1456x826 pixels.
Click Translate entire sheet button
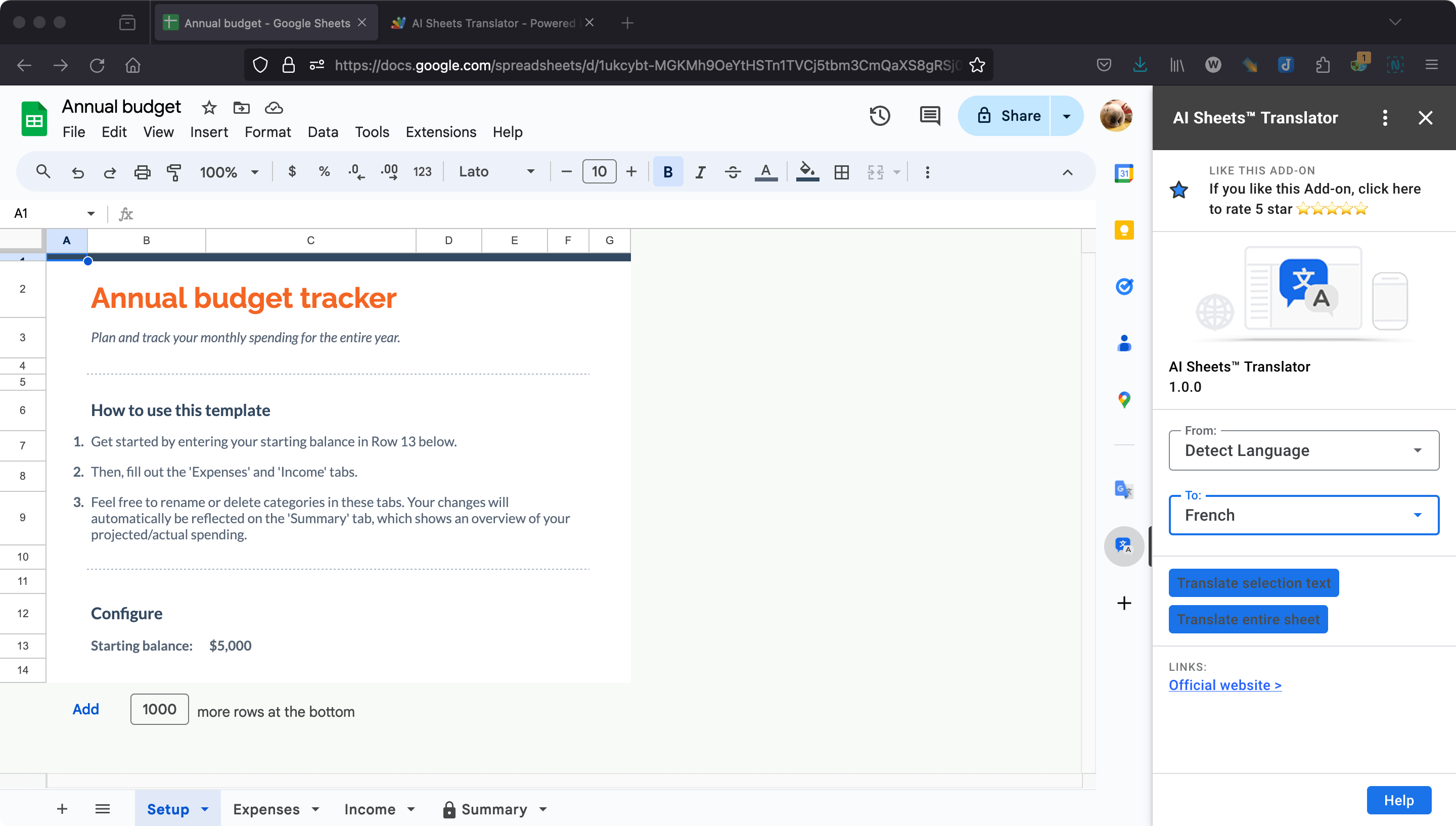click(1248, 619)
